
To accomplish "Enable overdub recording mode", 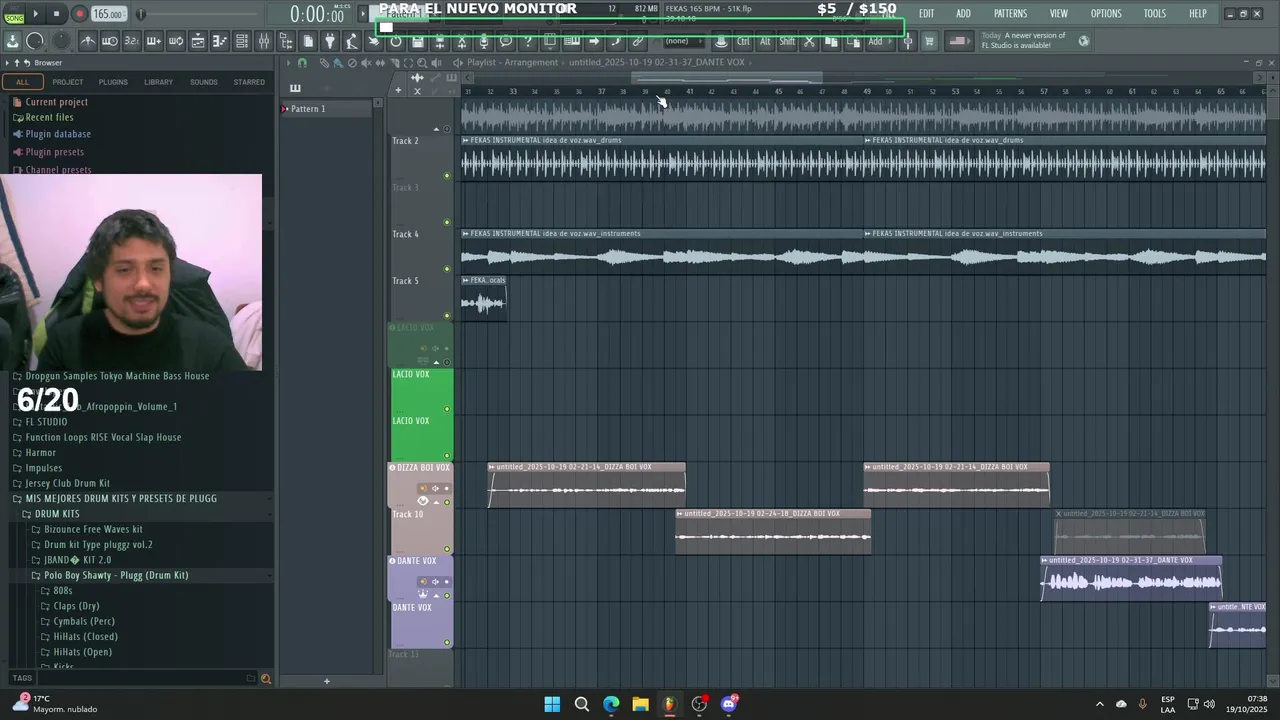I will point(153,41).
